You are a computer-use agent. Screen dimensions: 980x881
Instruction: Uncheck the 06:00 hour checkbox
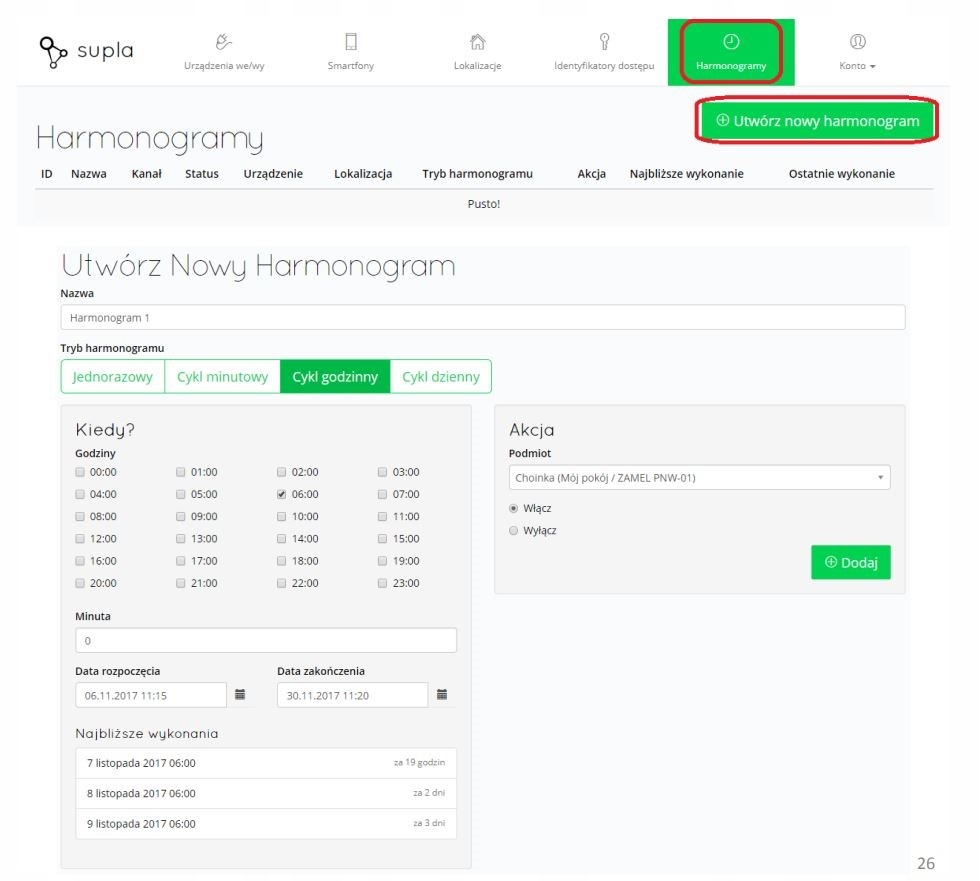click(x=281, y=494)
